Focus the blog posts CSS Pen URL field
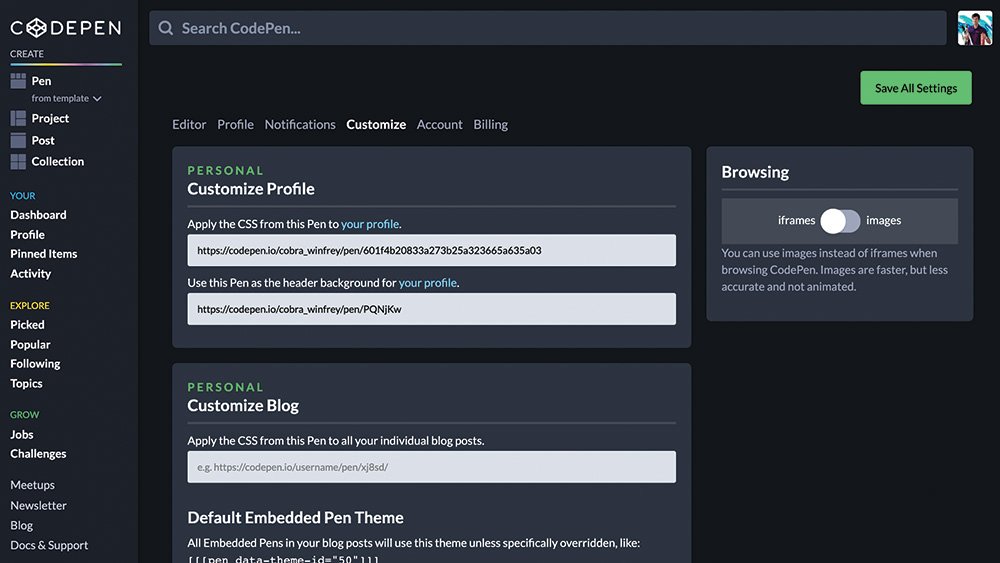1000x563 pixels. click(x=432, y=467)
